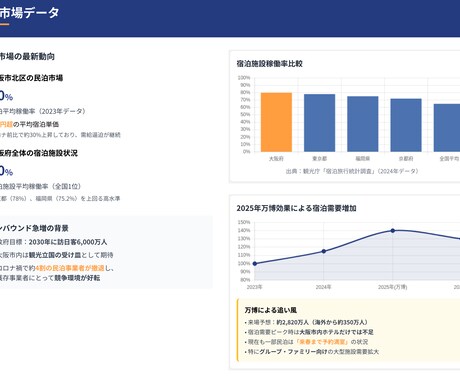Click the '2025年万博効果による宿泊需要増加' chart title
Screen dimensions: 460x380
point(296,208)
